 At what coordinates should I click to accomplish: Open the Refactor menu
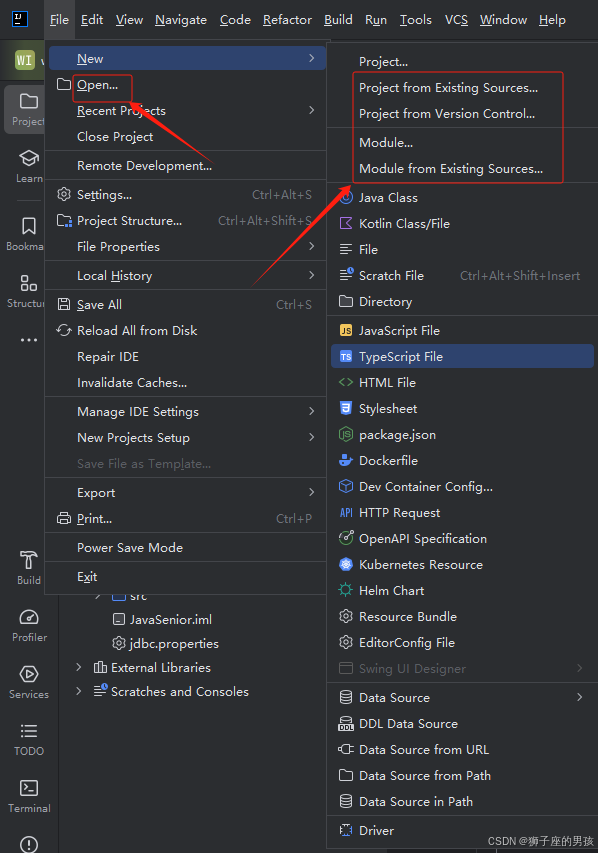point(287,20)
